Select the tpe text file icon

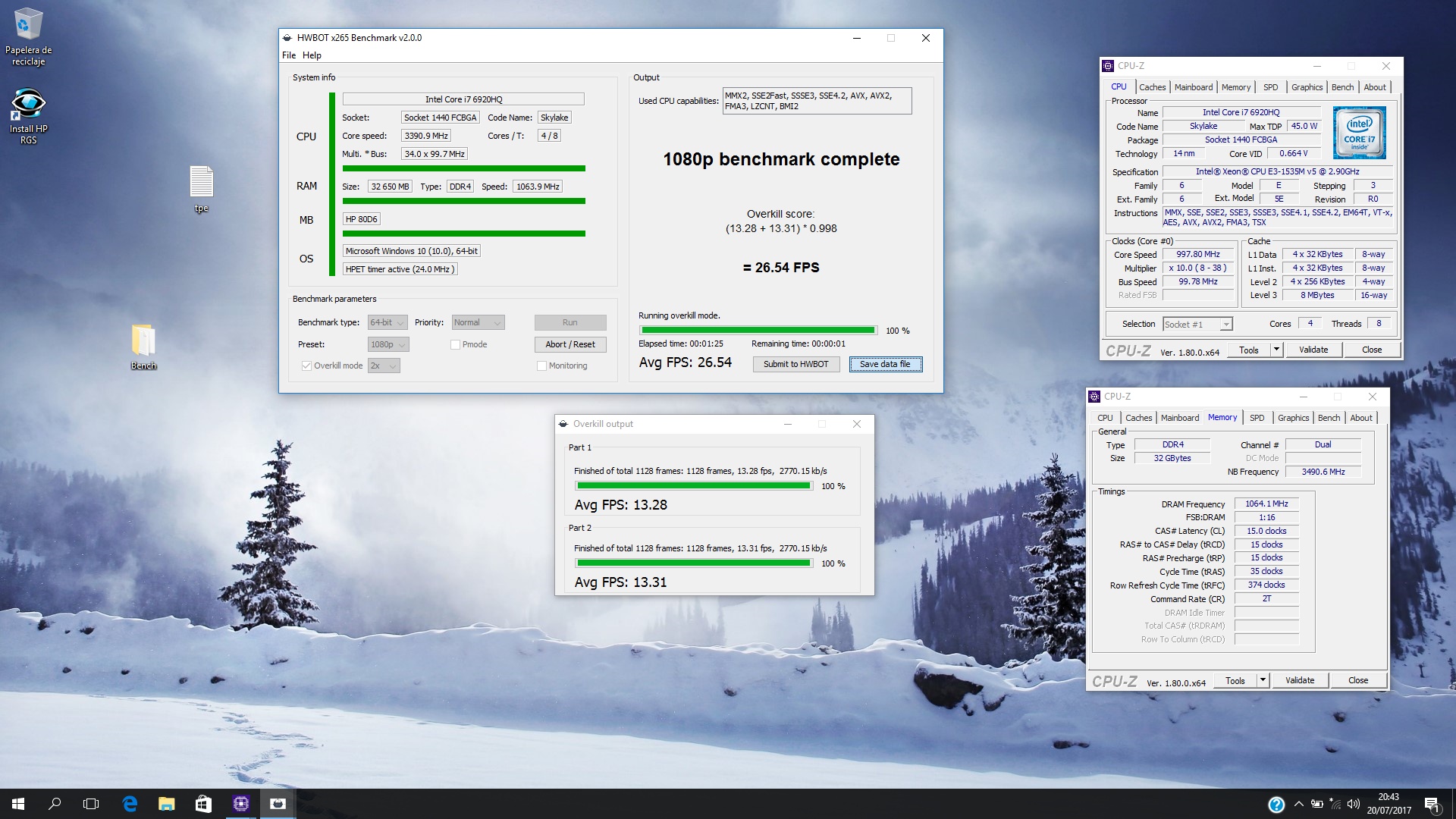click(201, 189)
